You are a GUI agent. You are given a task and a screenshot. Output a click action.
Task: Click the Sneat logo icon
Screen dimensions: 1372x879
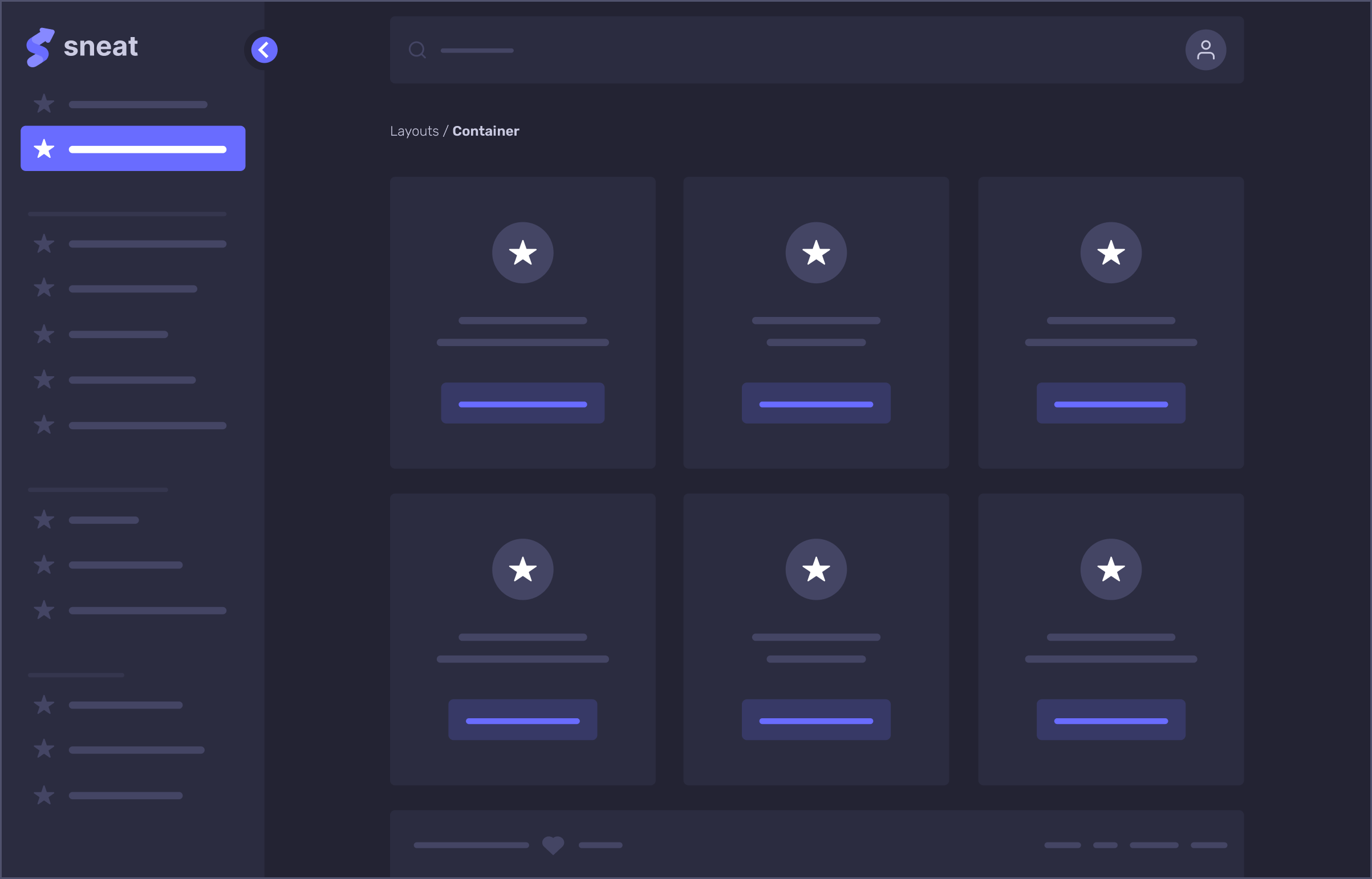point(40,47)
